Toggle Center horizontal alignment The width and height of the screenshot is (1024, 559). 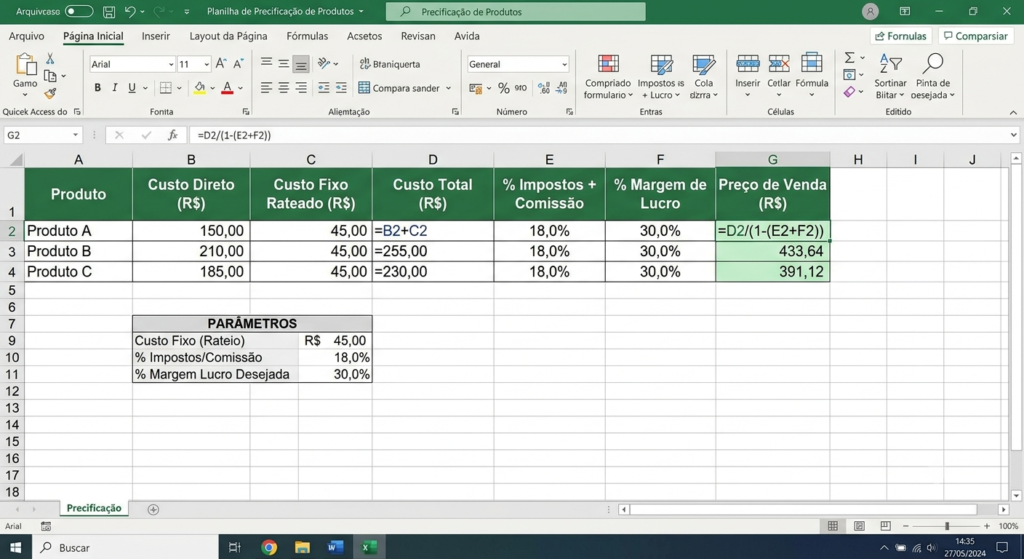click(283, 88)
